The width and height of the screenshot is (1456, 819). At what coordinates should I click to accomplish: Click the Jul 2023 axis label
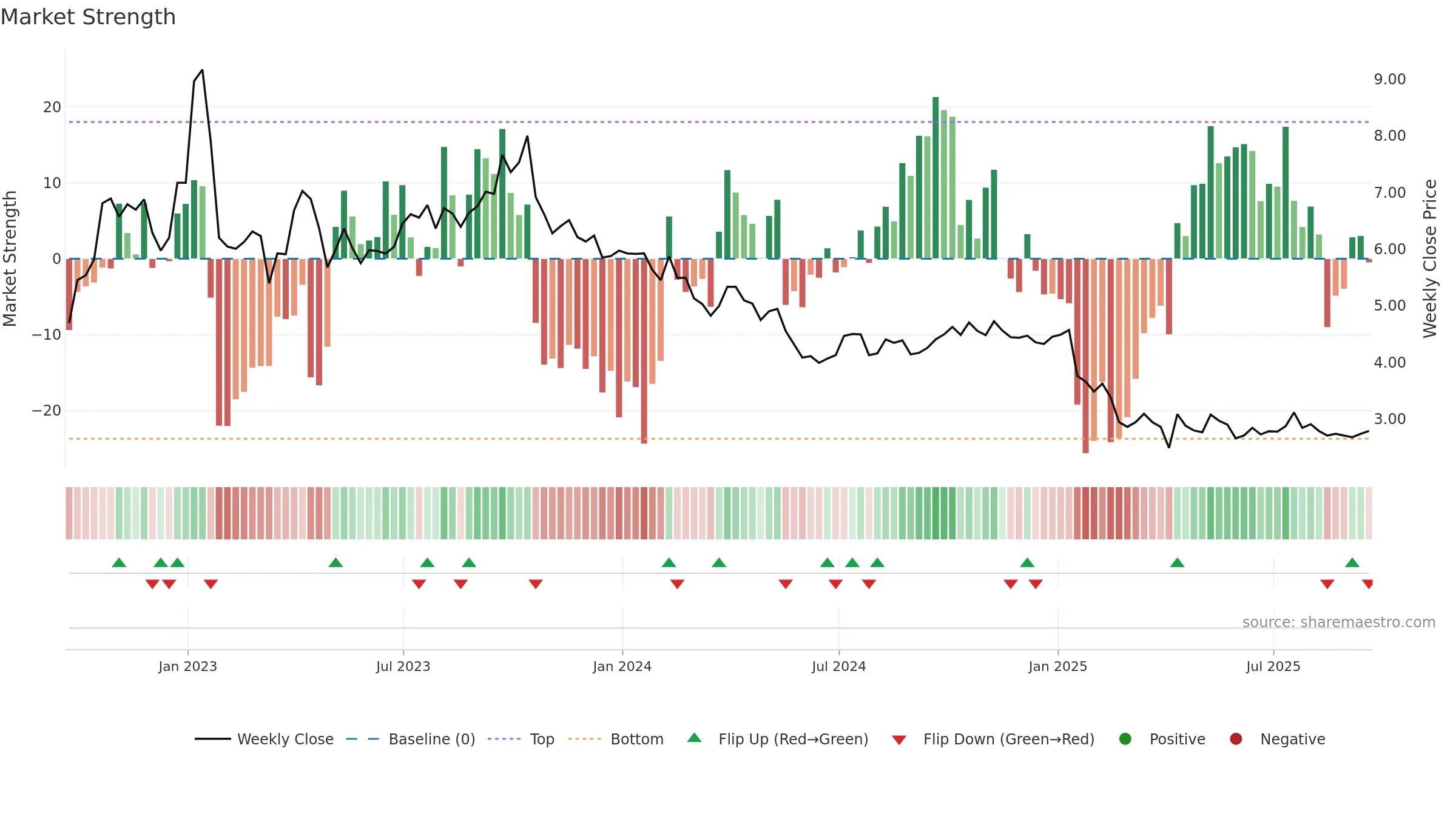(x=403, y=666)
